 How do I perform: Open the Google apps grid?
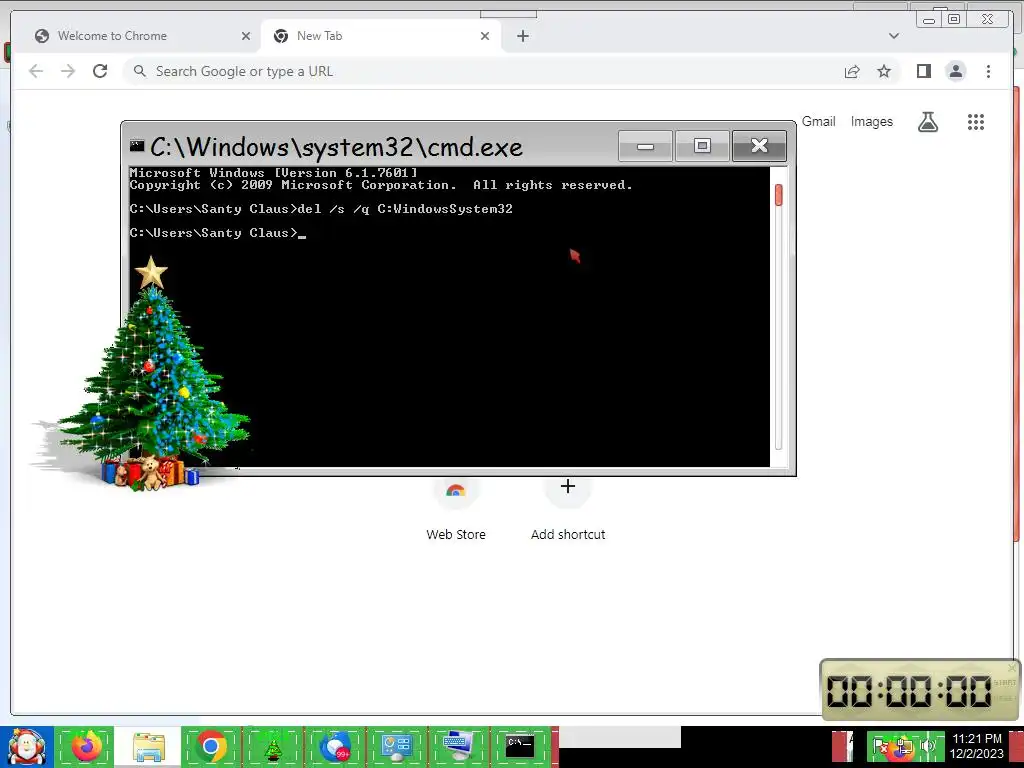click(976, 121)
